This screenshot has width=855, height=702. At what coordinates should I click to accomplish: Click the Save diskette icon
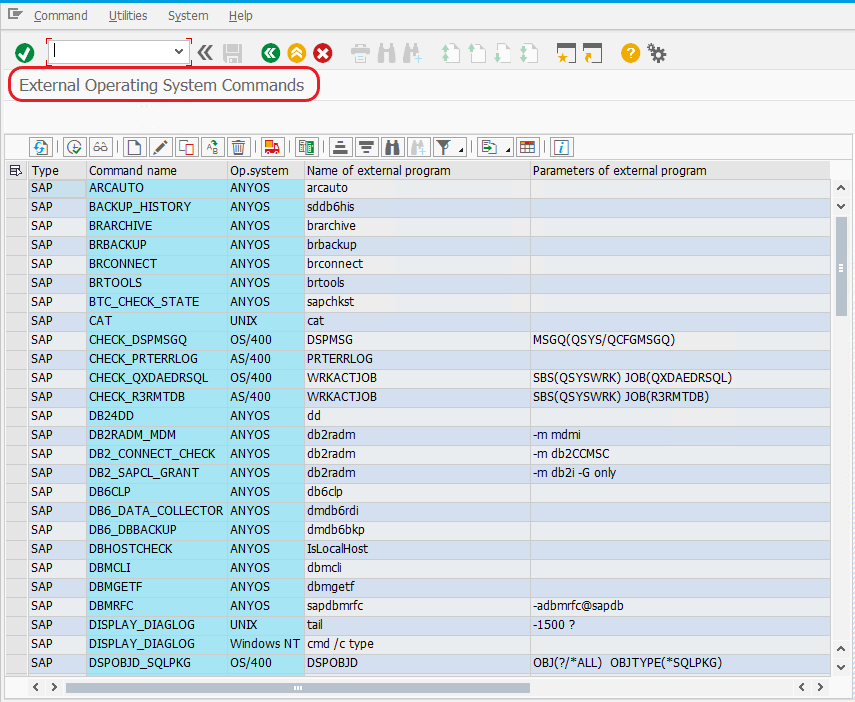tap(232, 53)
